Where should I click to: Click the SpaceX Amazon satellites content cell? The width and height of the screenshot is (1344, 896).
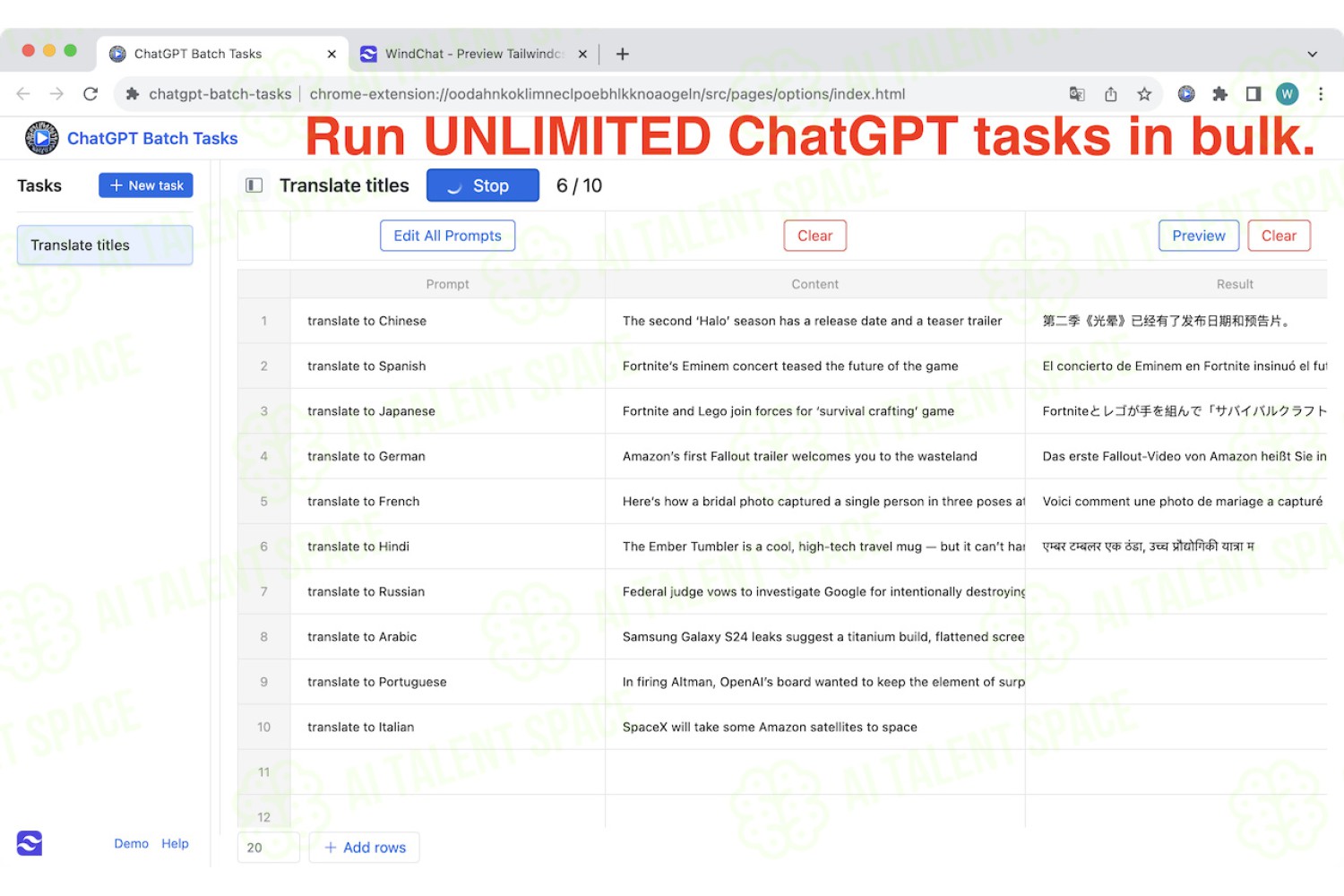pos(815,727)
